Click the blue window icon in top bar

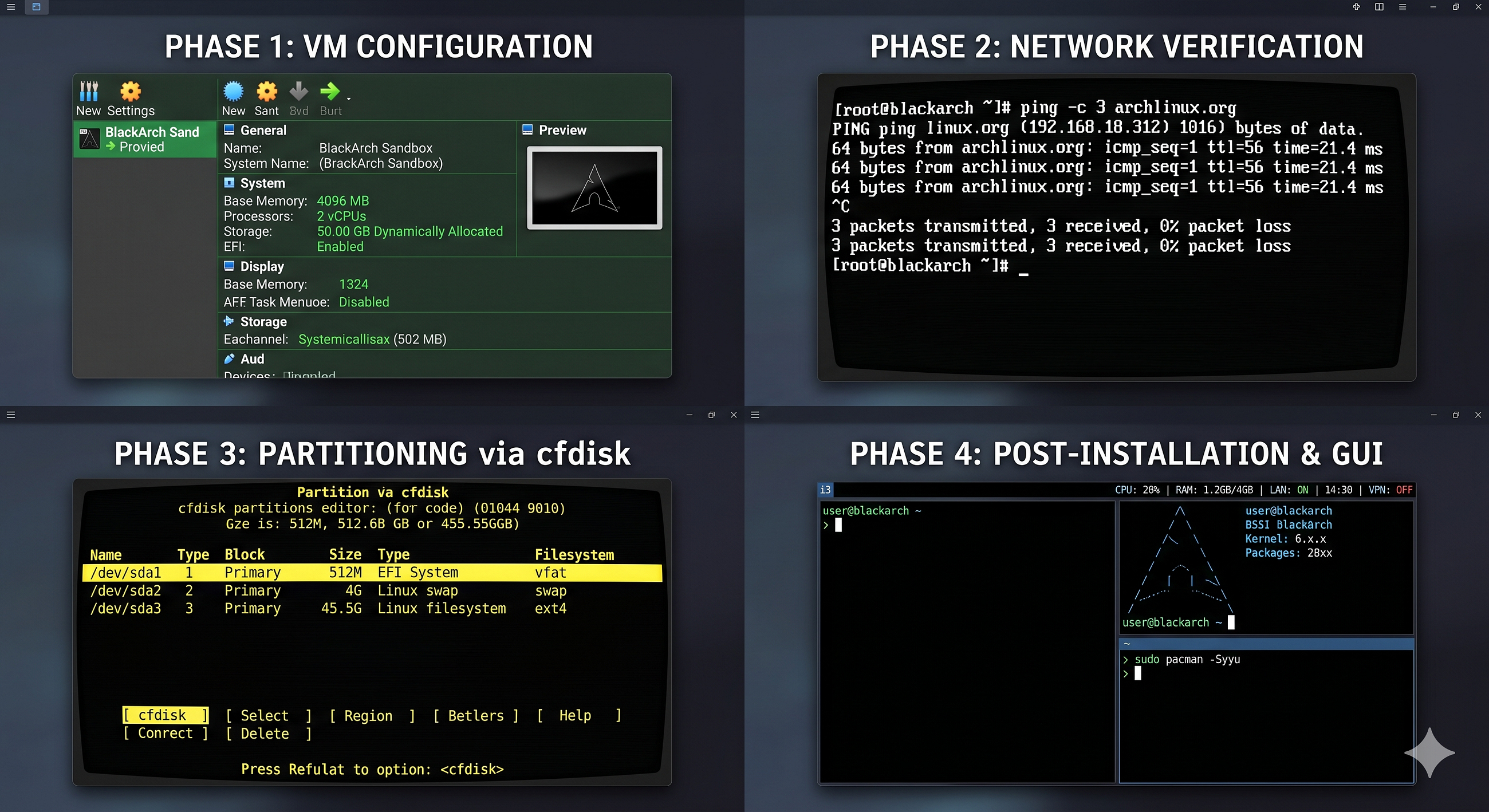coord(37,7)
